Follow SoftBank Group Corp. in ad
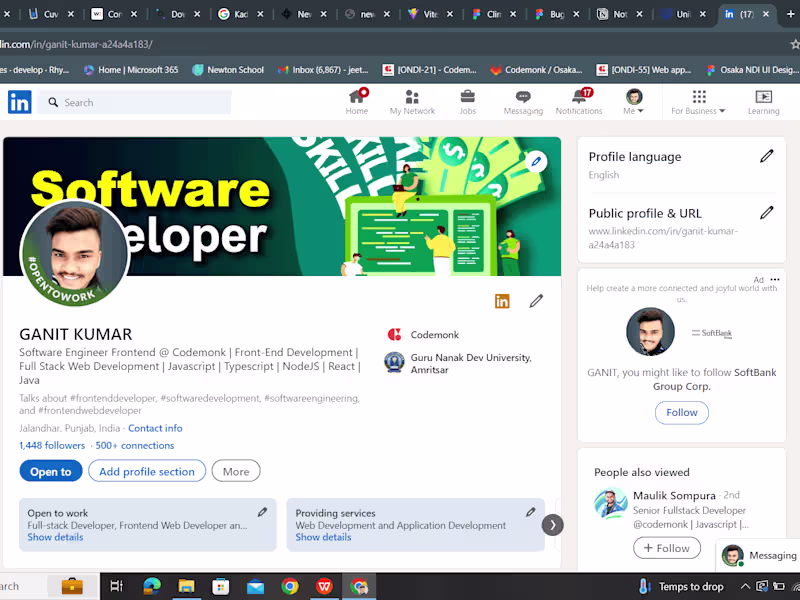The image size is (800, 600). (682, 412)
